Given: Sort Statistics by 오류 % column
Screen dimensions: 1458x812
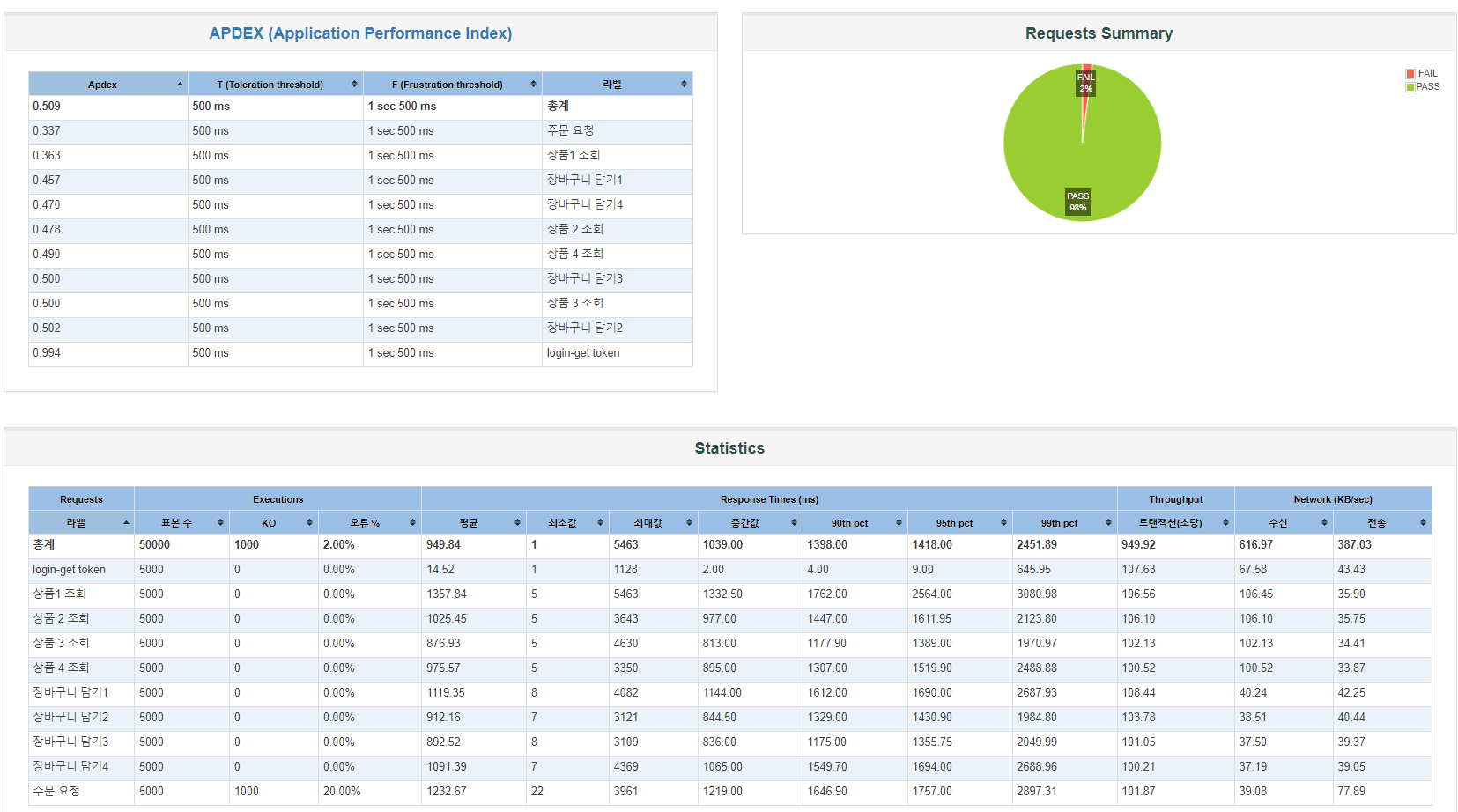Looking at the screenshot, I should point(369,523).
